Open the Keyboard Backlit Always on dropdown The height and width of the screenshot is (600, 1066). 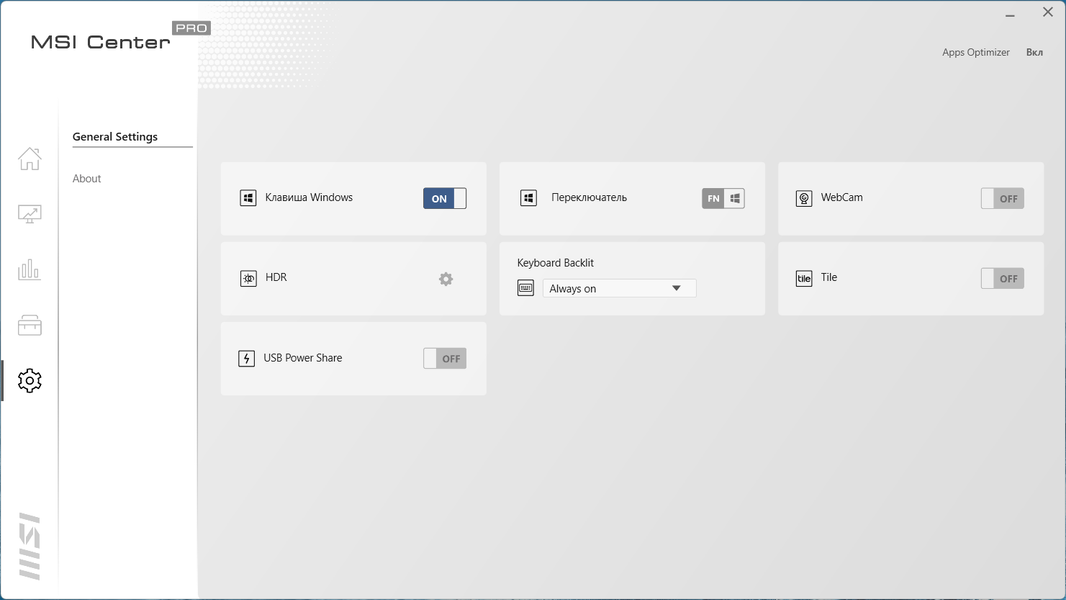(x=619, y=288)
